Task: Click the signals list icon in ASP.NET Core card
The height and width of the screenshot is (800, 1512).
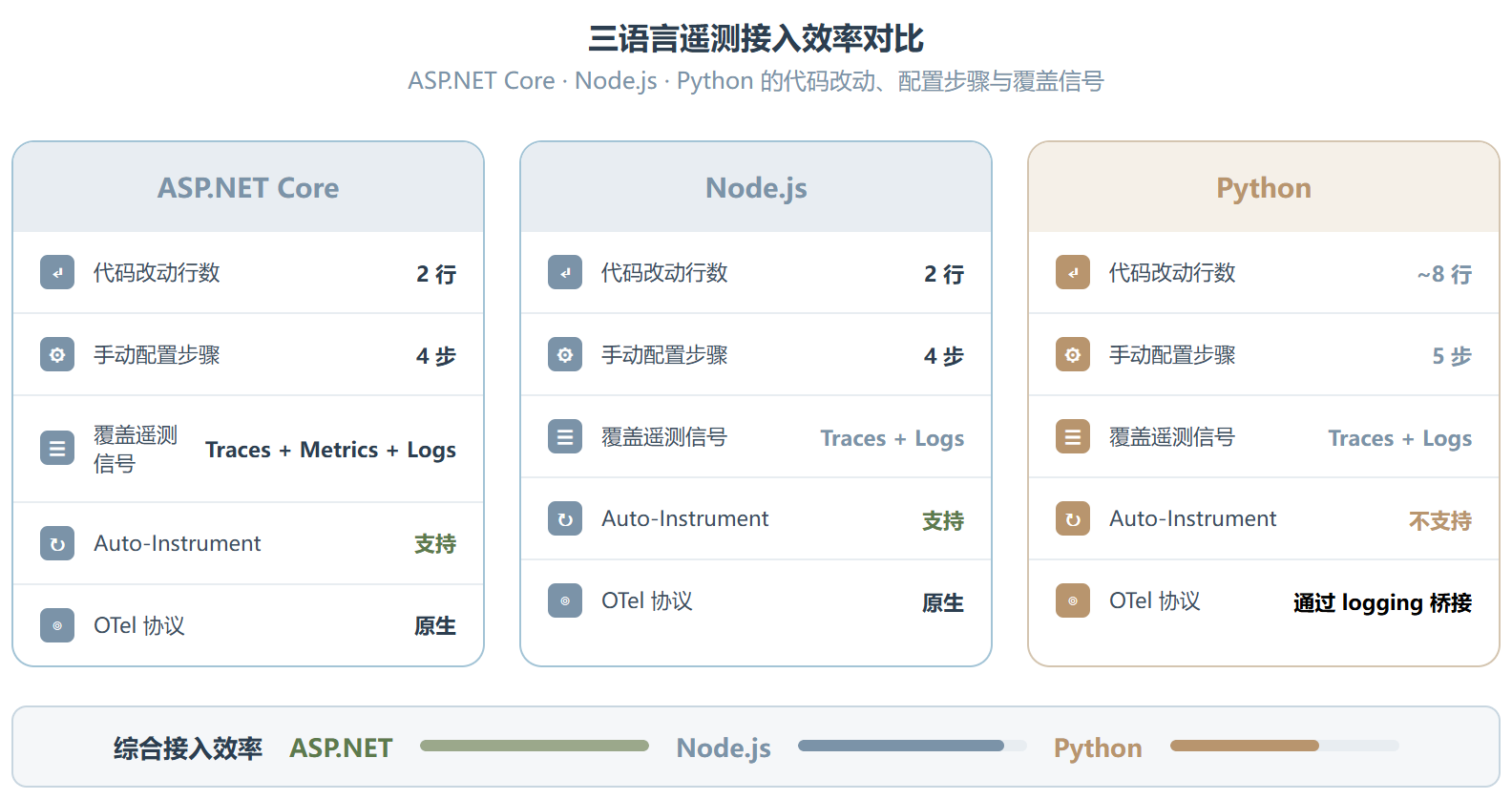Action: (57, 449)
